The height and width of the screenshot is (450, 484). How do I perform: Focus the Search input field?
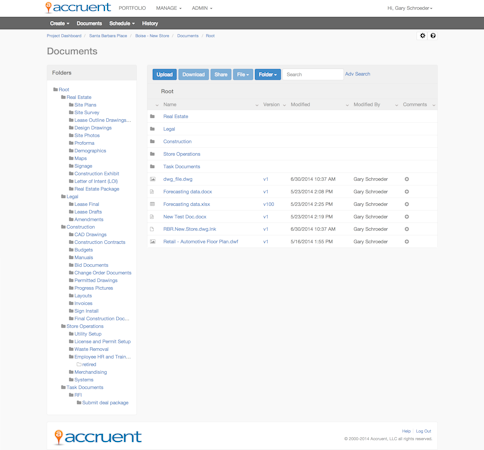point(313,74)
